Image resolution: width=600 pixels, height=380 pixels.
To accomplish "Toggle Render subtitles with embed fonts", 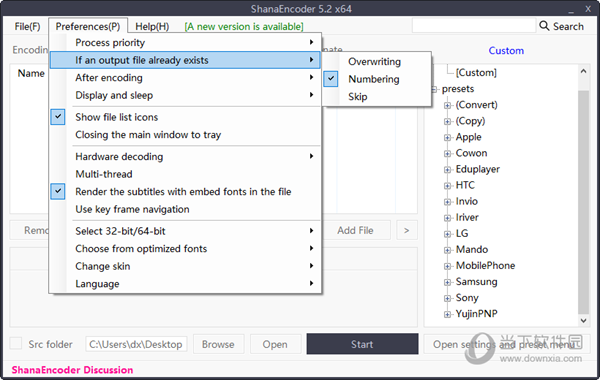I will (x=186, y=192).
